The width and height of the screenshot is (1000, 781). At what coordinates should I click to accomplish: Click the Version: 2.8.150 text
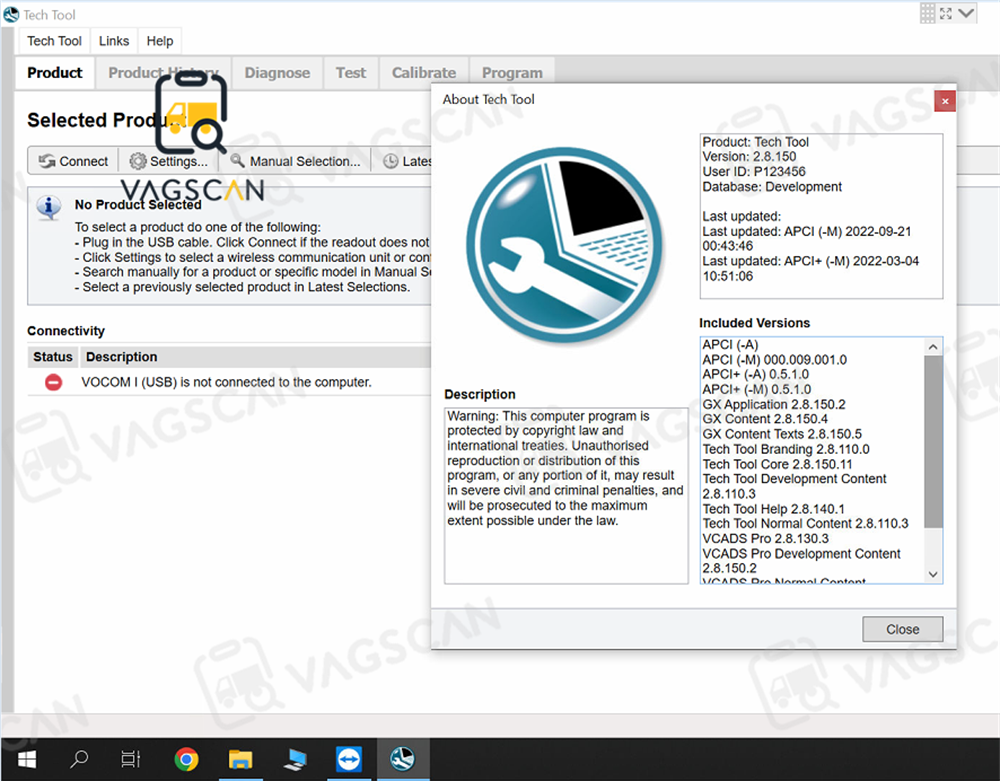749,157
